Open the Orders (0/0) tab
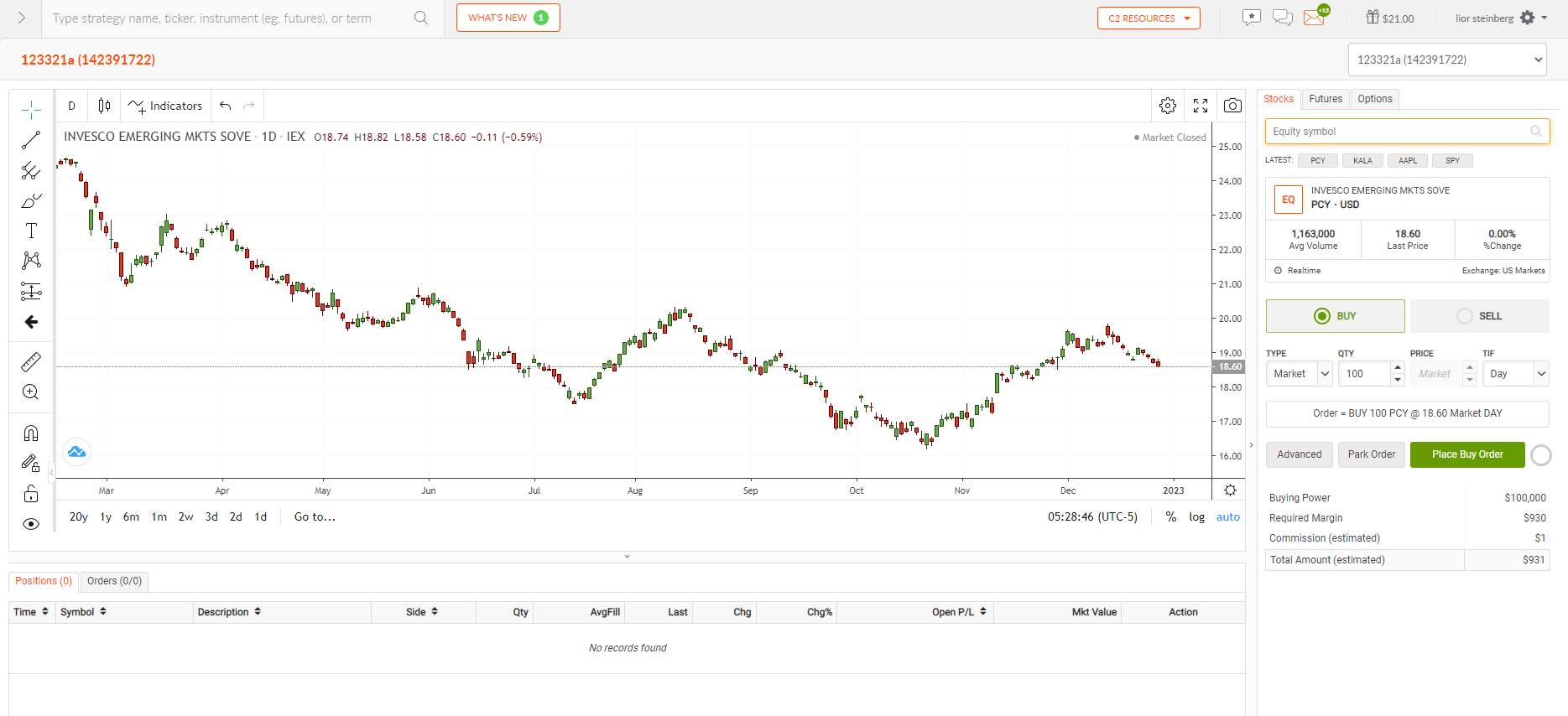1568x716 pixels. [x=114, y=581]
